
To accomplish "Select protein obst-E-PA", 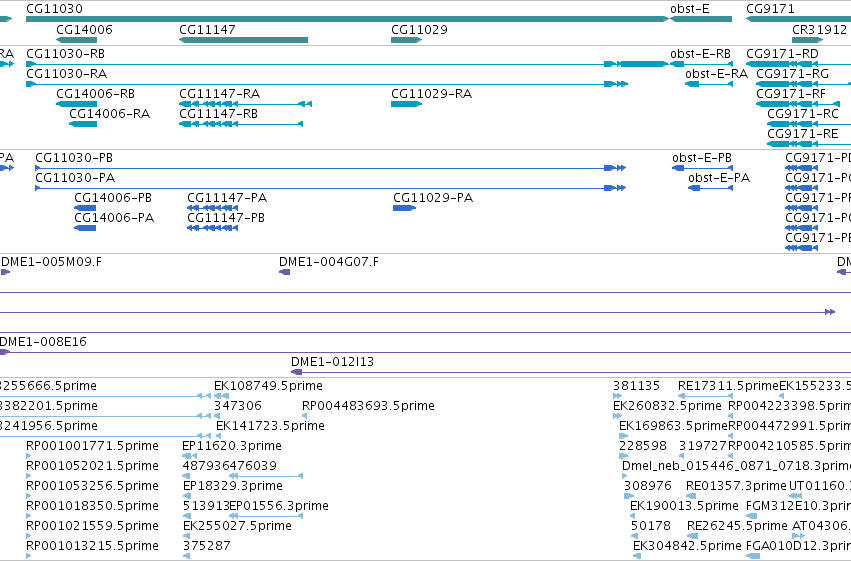I will (x=710, y=188).
